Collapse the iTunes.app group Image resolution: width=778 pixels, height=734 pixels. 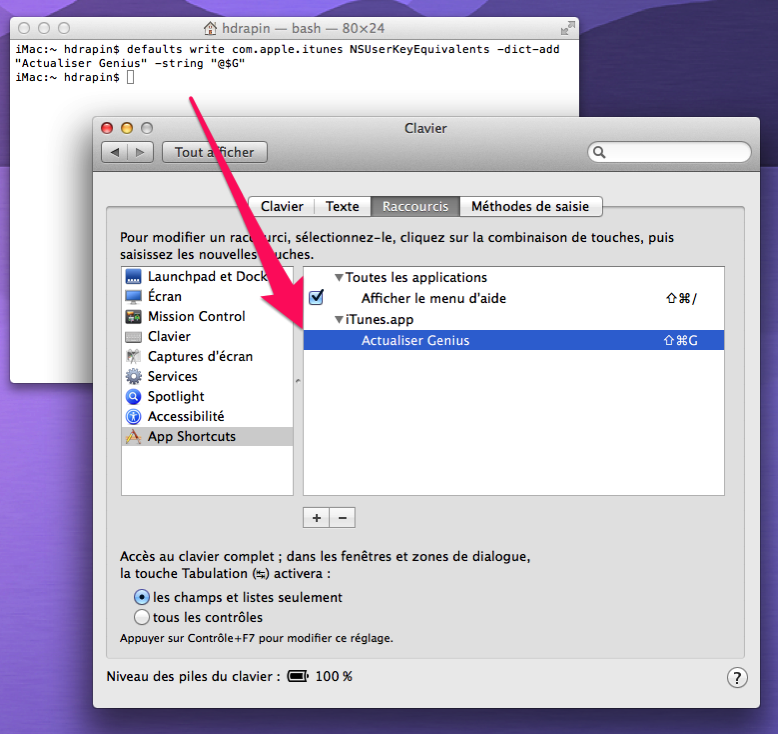pyautogui.click(x=339, y=319)
